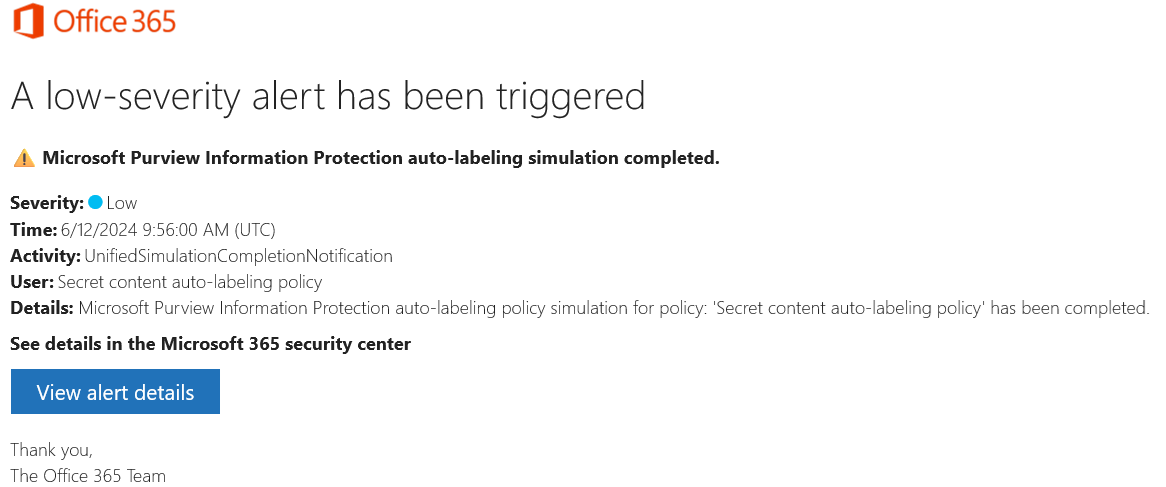
Task: Select the 'Low' severity value
Action: coord(122,203)
